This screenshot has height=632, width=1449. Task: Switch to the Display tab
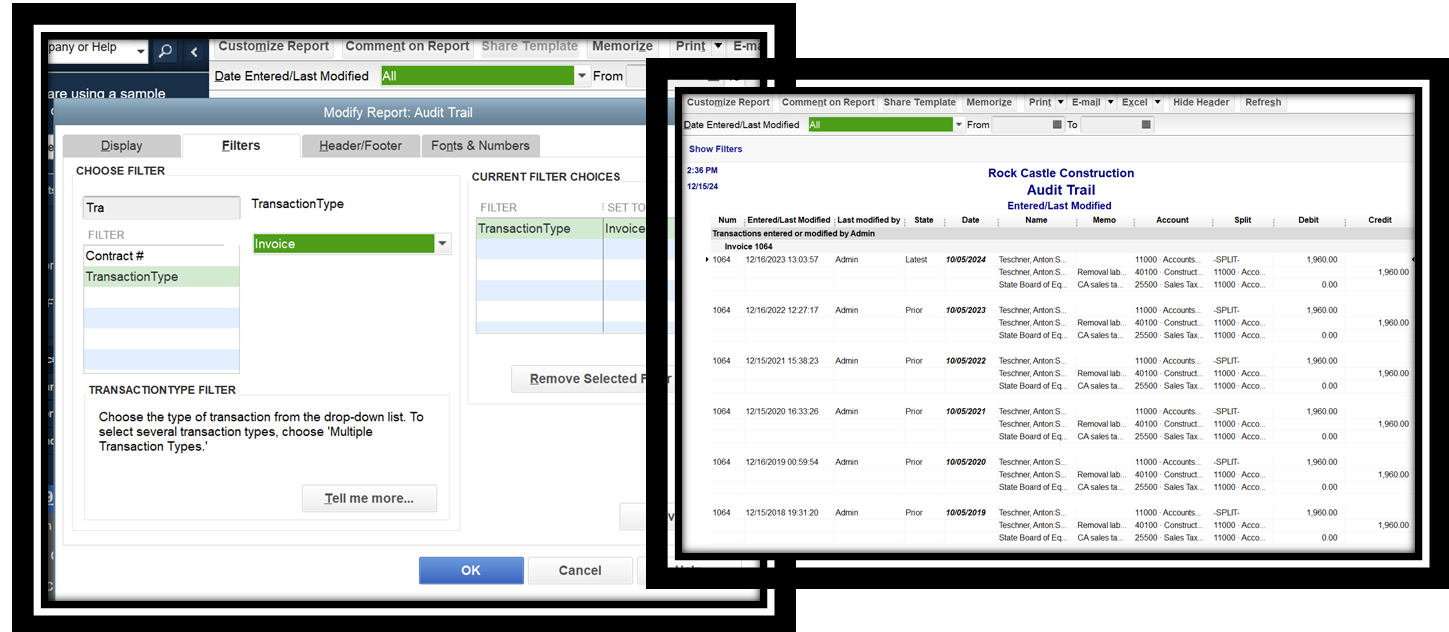(x=121, y=145)
